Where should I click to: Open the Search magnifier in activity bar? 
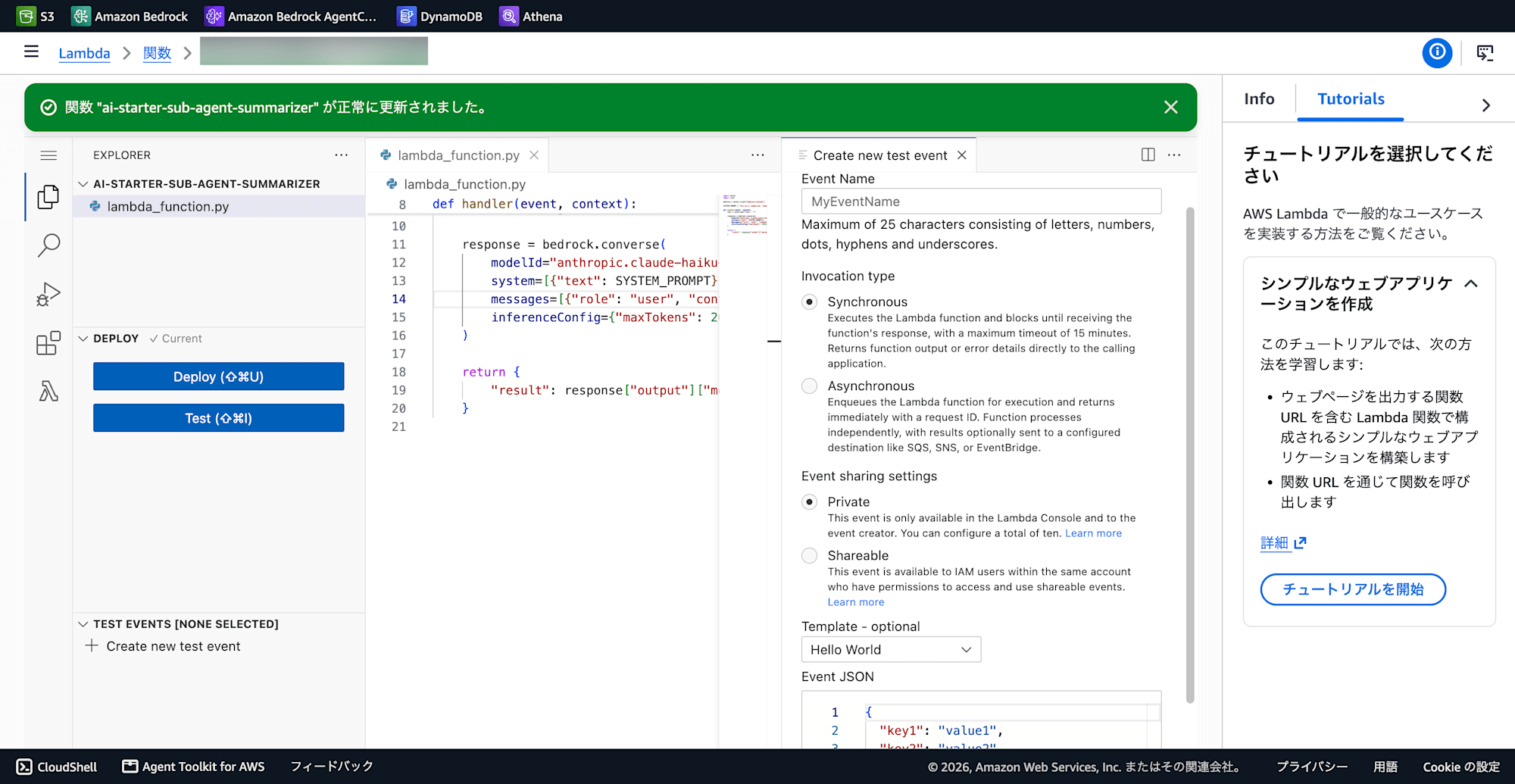tap(48, 245)
